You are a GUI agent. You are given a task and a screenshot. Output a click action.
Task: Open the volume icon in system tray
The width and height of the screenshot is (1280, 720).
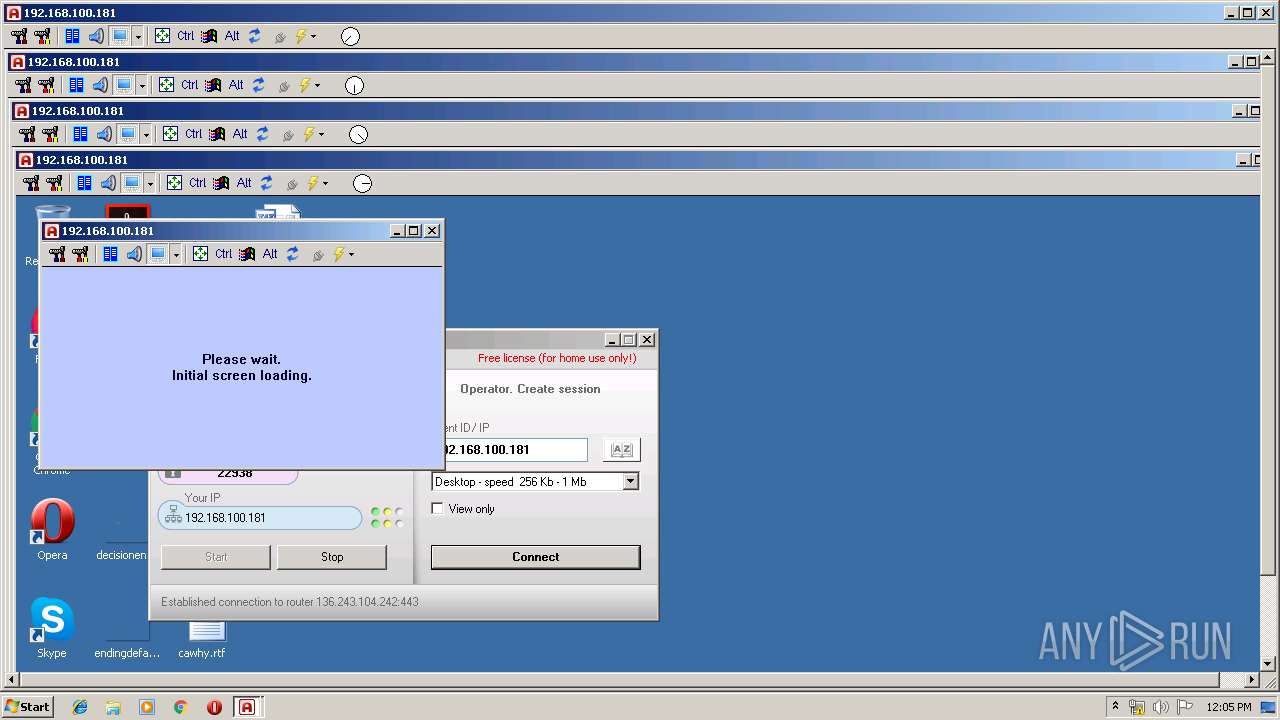(x=1160, y=707)
